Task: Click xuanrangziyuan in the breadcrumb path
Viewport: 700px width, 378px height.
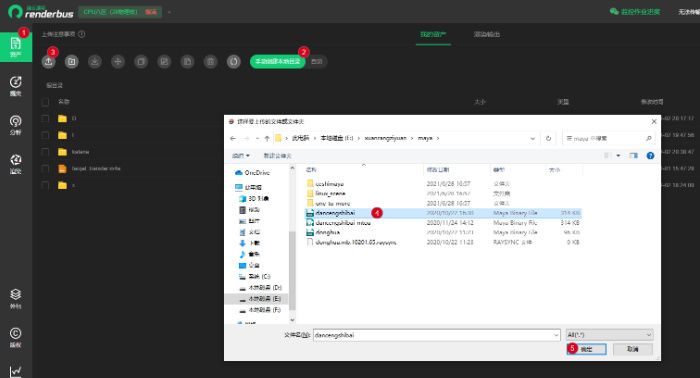Action: pos(385,138)
